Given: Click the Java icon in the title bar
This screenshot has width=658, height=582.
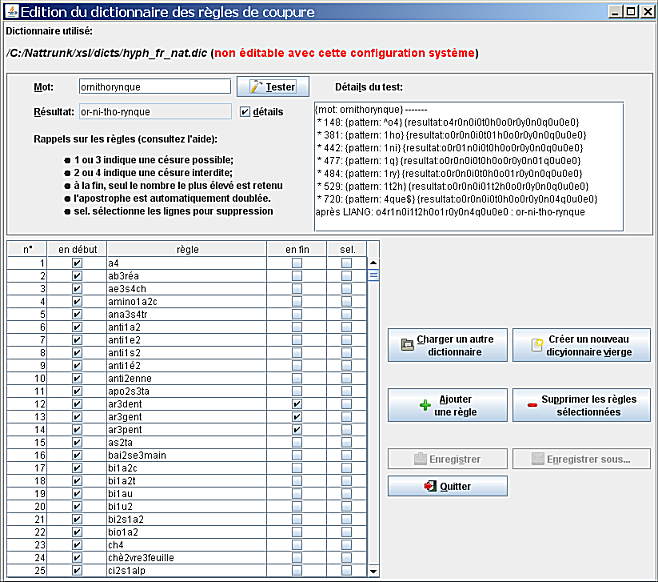Looking at the screenshot, I should (x=11, y=12).
